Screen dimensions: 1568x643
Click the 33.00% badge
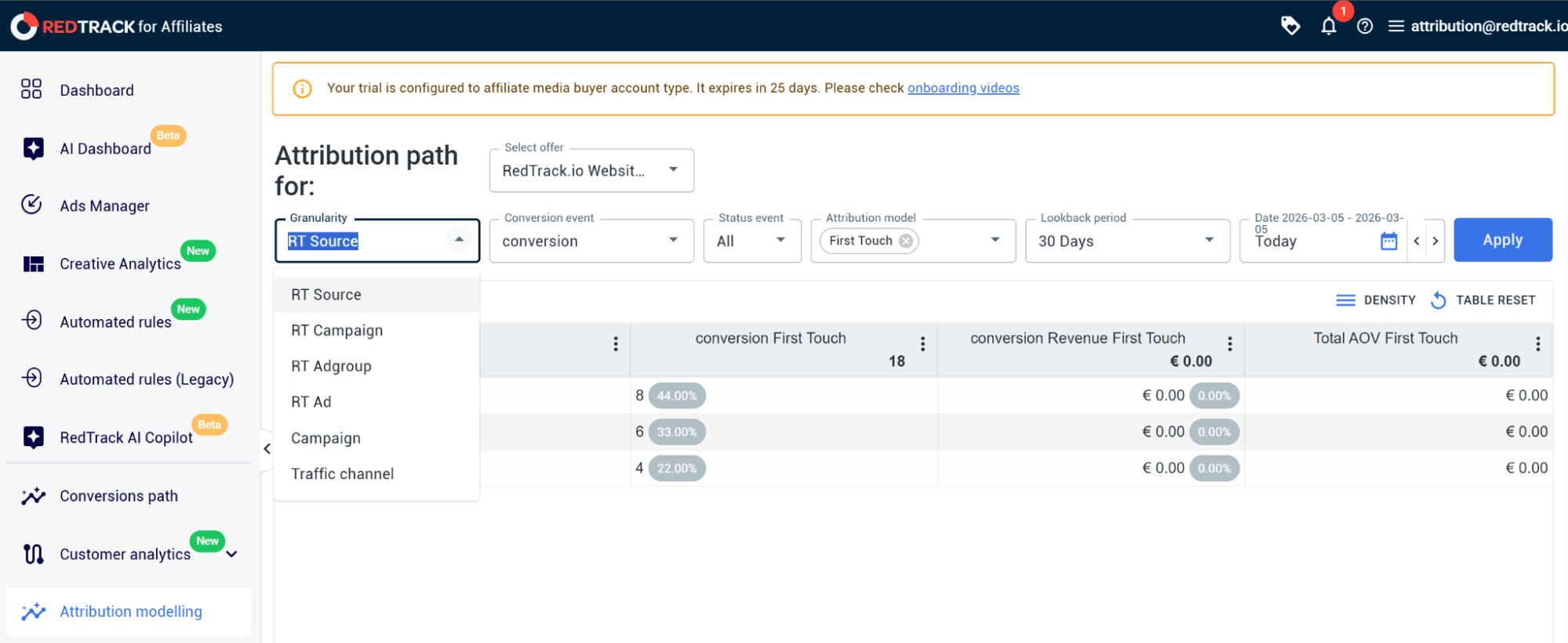[677, 432]
